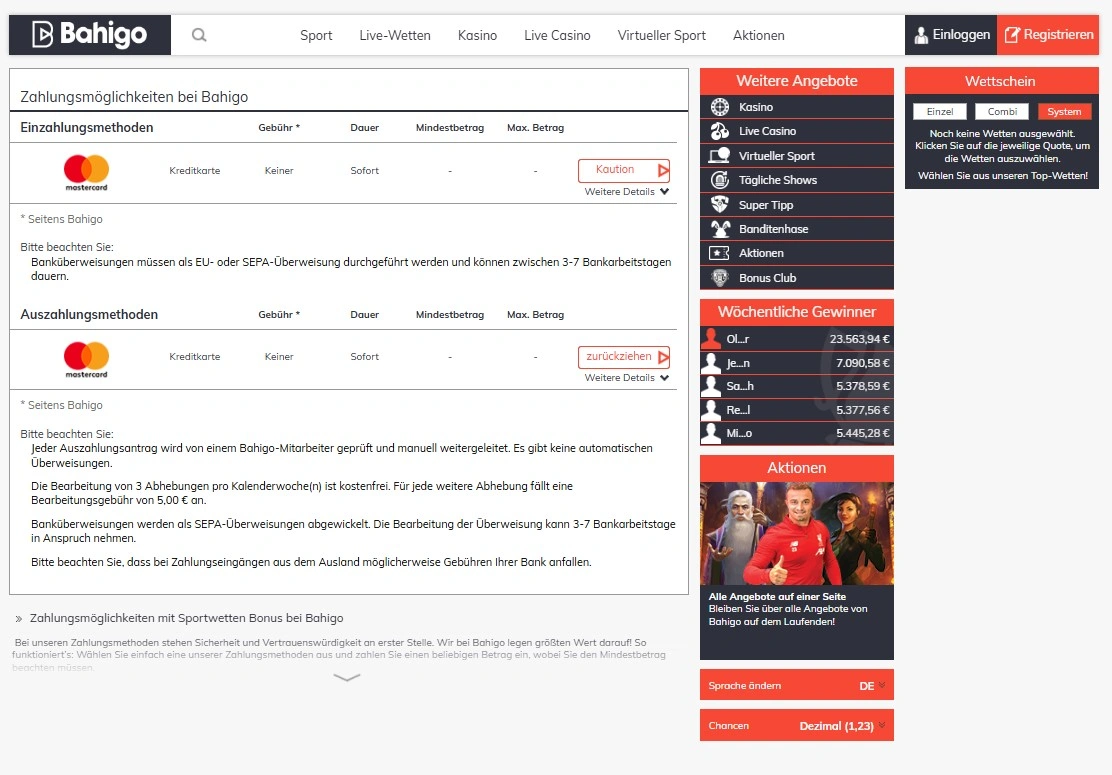This screenshot has height=775, width=1112.
Task: Open the Alle Angebote auf einer Seite caption
Action: 777,597
